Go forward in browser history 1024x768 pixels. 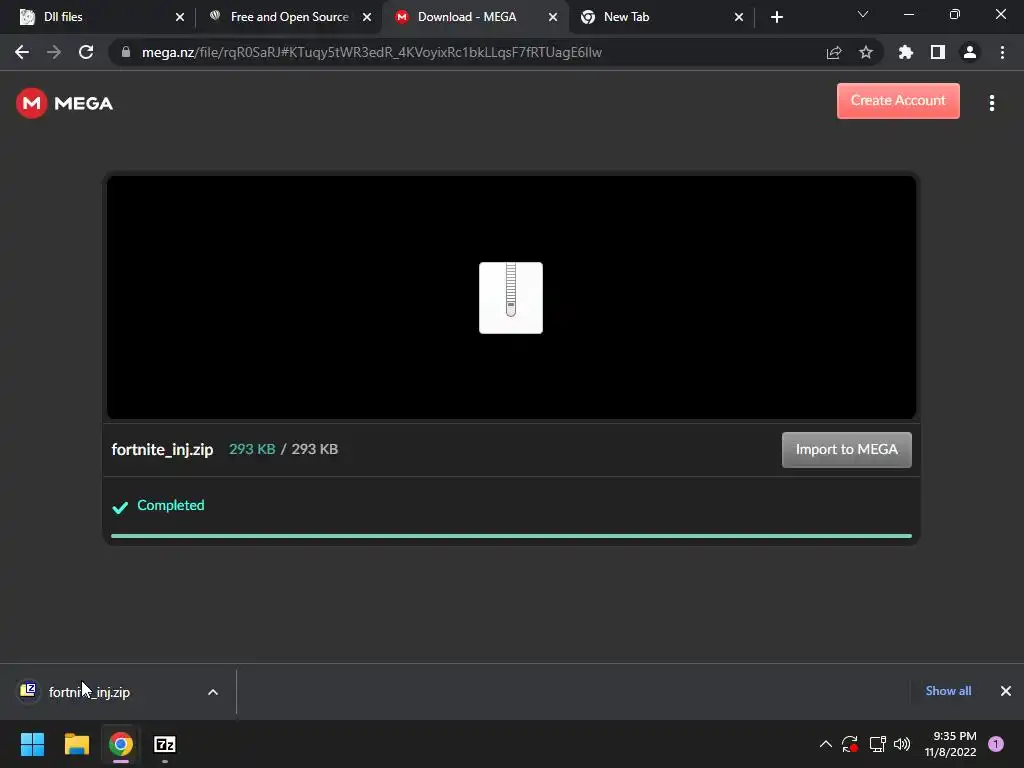(54, 52)
